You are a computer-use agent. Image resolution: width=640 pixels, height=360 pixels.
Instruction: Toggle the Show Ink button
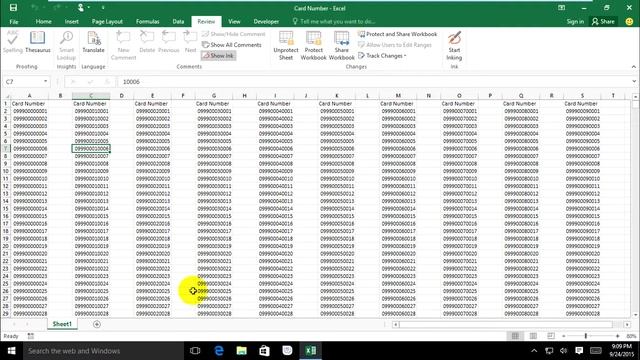[218, 56]
